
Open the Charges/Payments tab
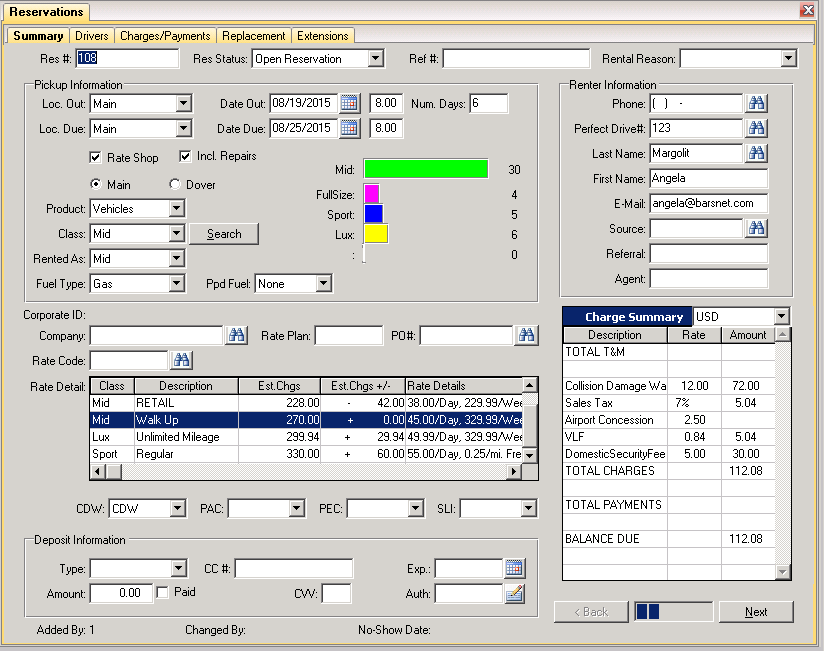click(x=165, y=36)
